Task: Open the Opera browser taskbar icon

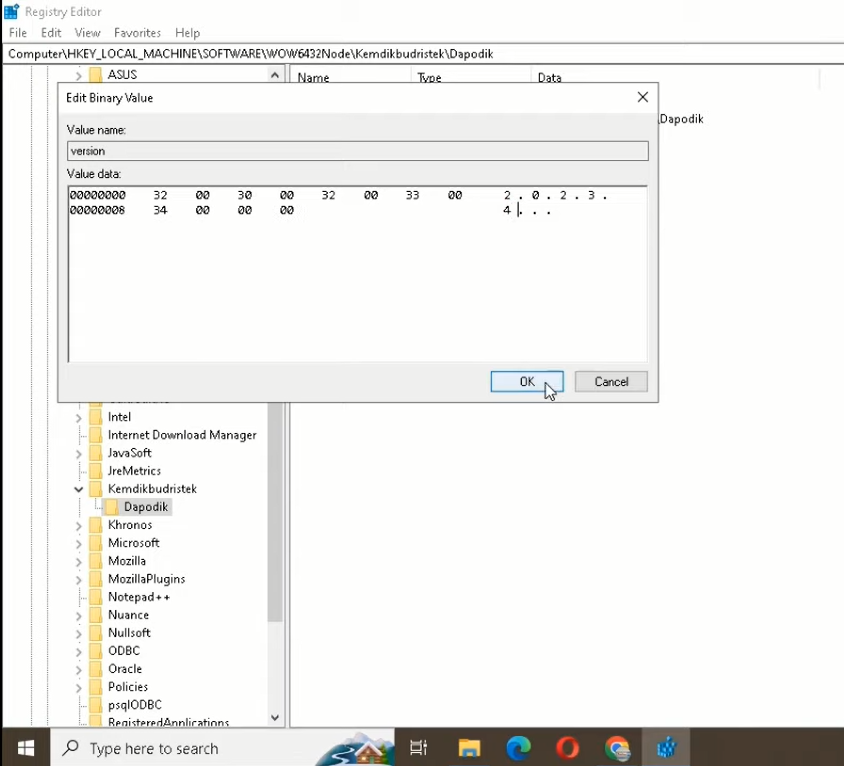Action: tap(567, 748)
